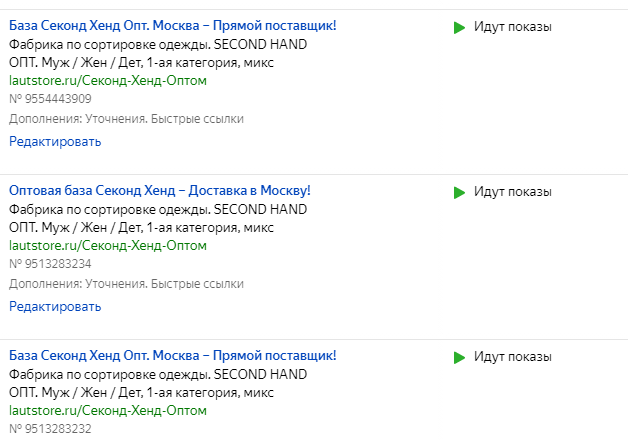Image resolution: width=628 pixels, height=440 pixels.
Task: Select the ad number № 9513283232
Action: click(50, 429)
